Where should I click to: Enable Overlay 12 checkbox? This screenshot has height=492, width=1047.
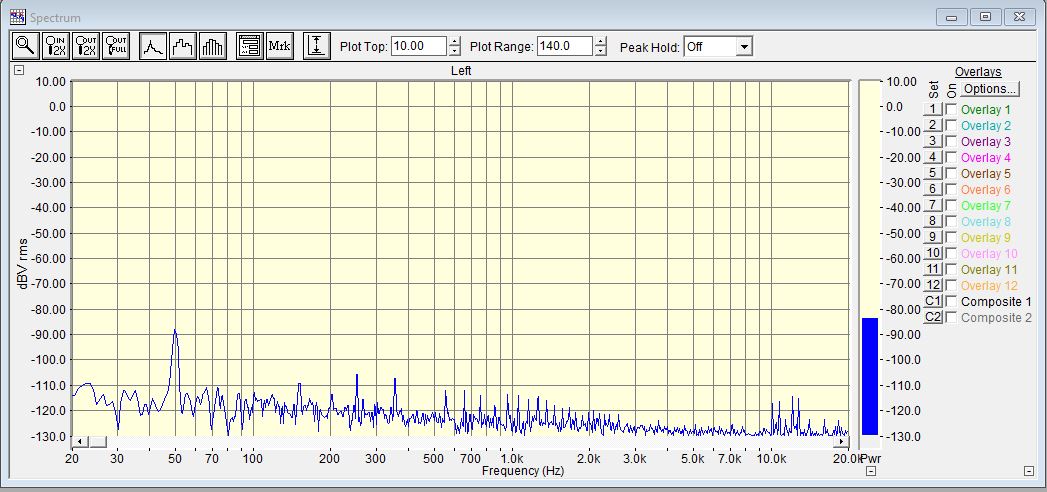click(951, 286)
